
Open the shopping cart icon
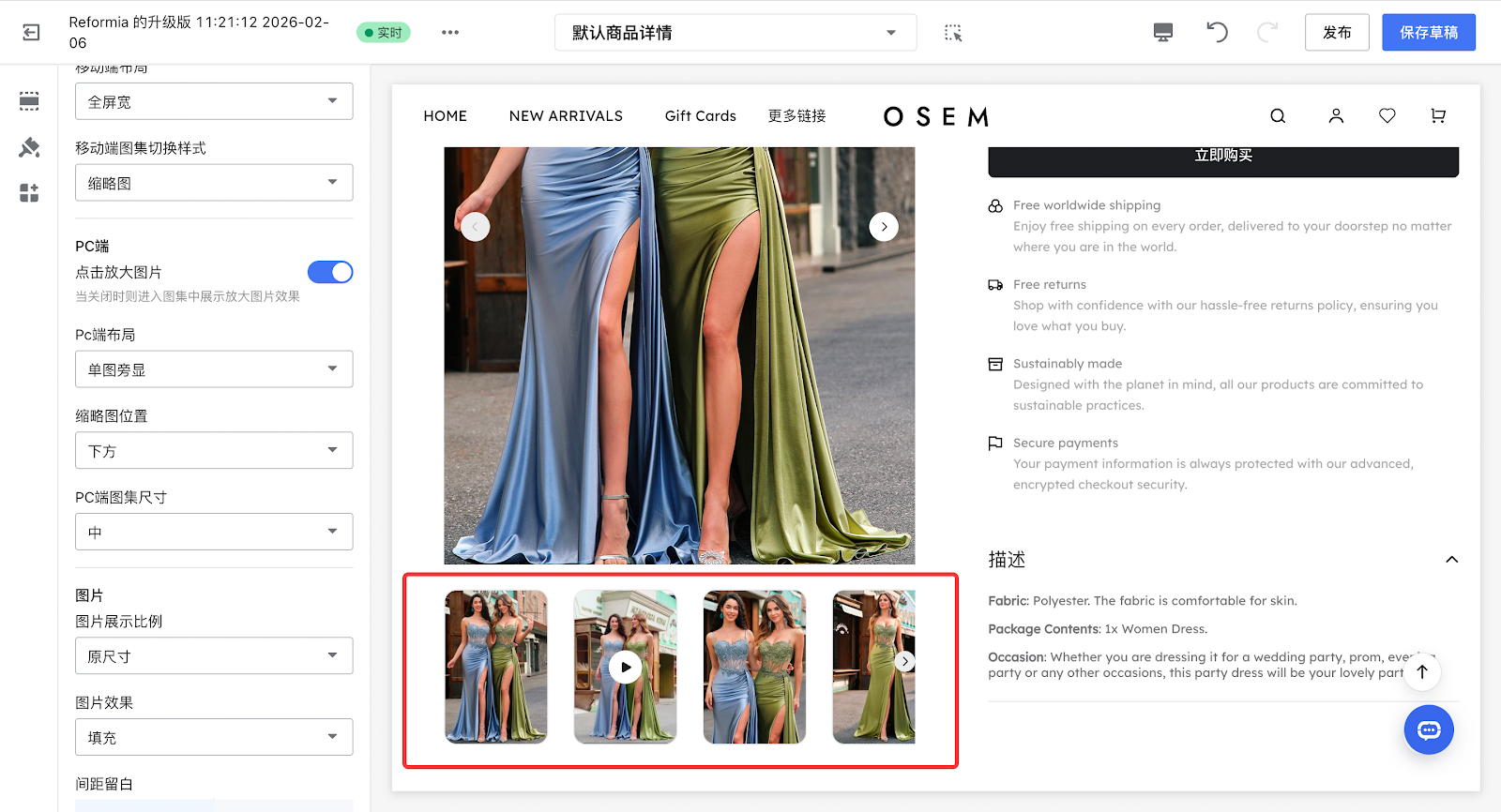(1438, 116)
